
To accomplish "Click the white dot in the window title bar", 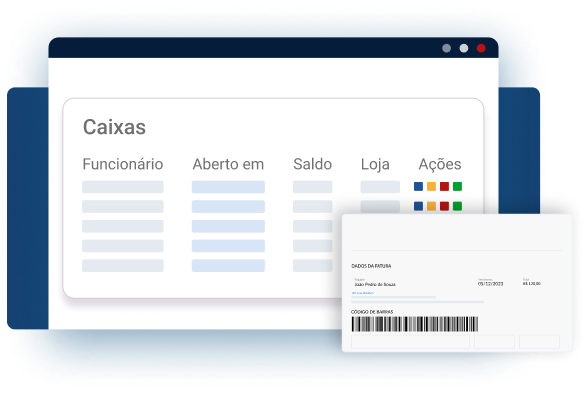I will tap(464, 48).
